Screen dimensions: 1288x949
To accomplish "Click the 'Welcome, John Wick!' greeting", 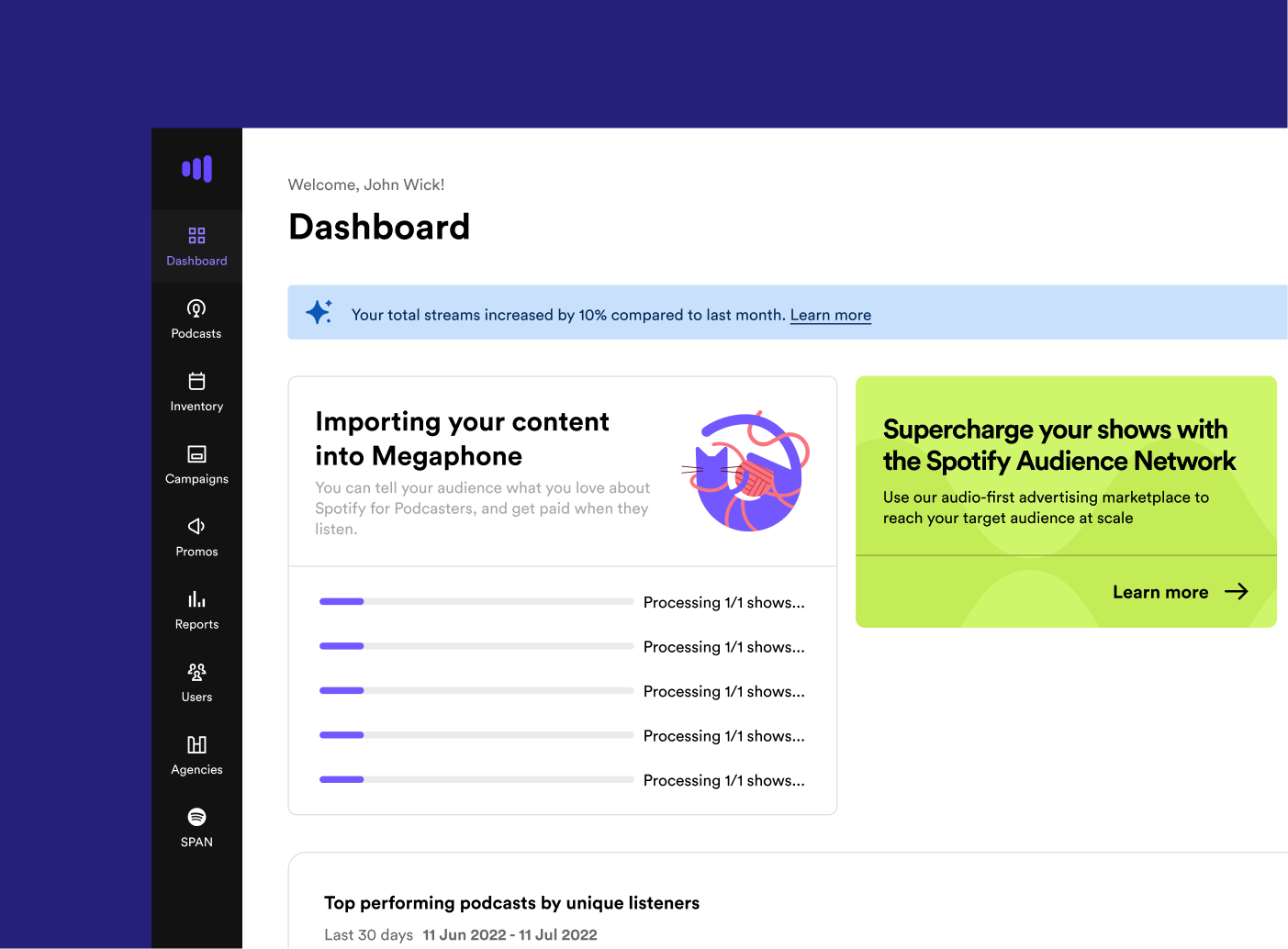I will (x=366, y=184).
